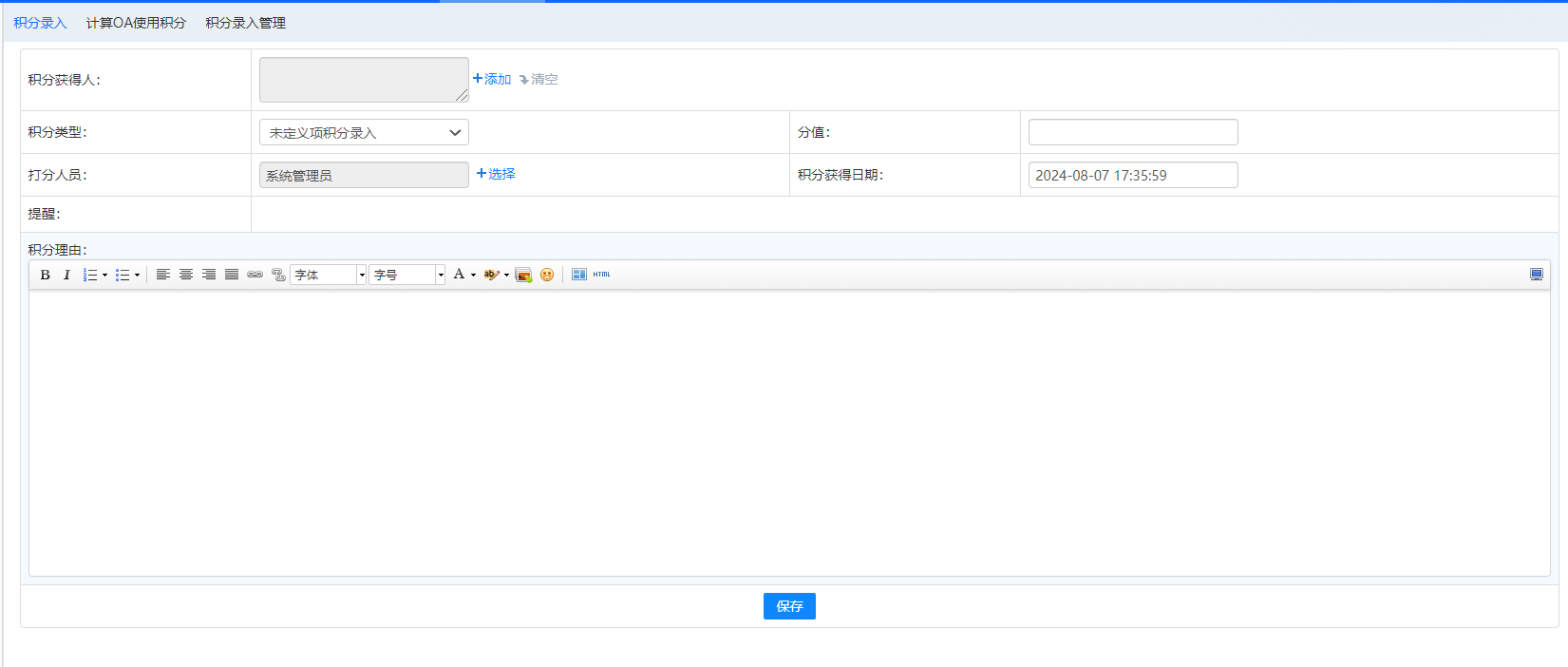Justify the text alignment
The height and width of the screenshot is (667, 1568).
[232, 275]
